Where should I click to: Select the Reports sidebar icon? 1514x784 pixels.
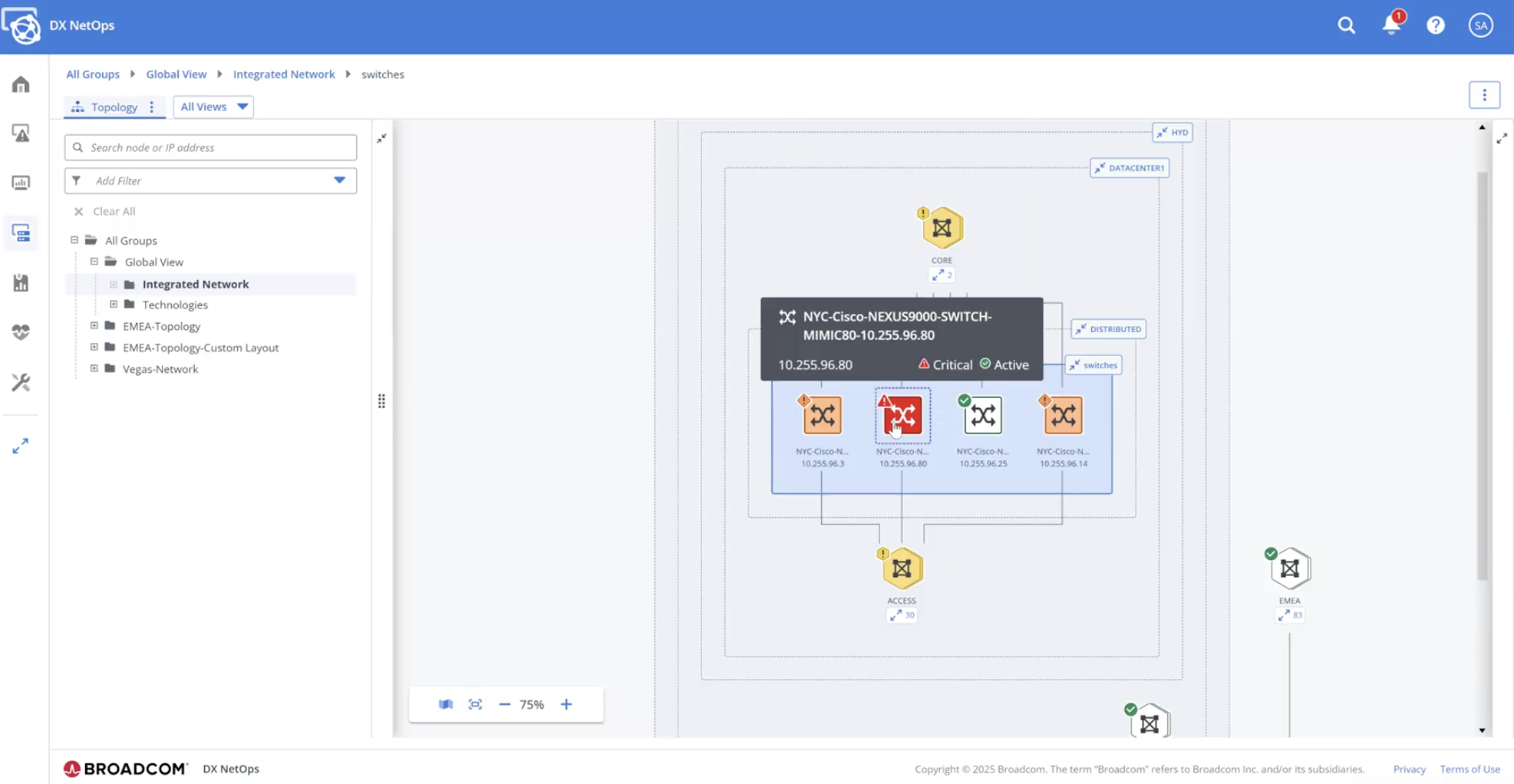click(x=21, y=282)
